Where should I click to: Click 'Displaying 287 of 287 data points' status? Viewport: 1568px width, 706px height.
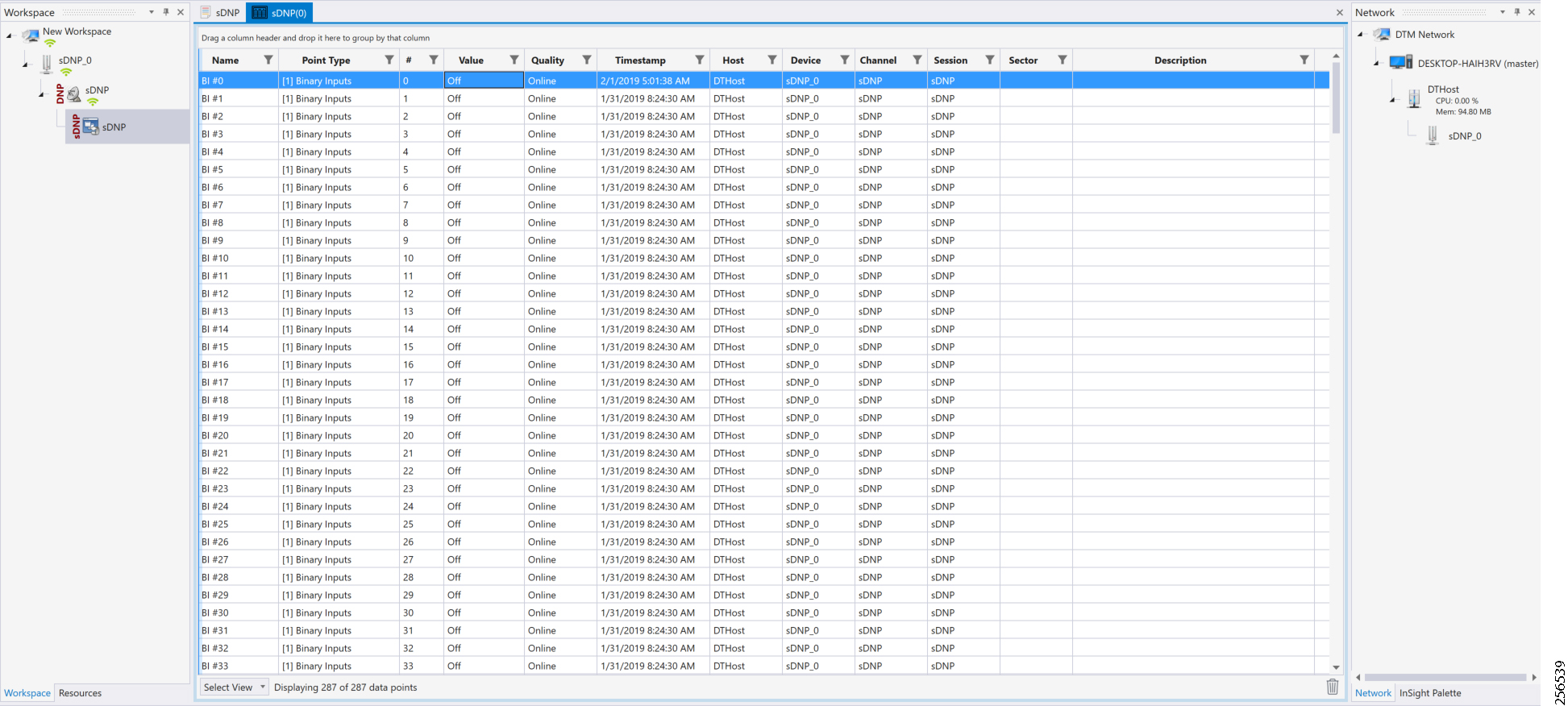click(345, 687)
